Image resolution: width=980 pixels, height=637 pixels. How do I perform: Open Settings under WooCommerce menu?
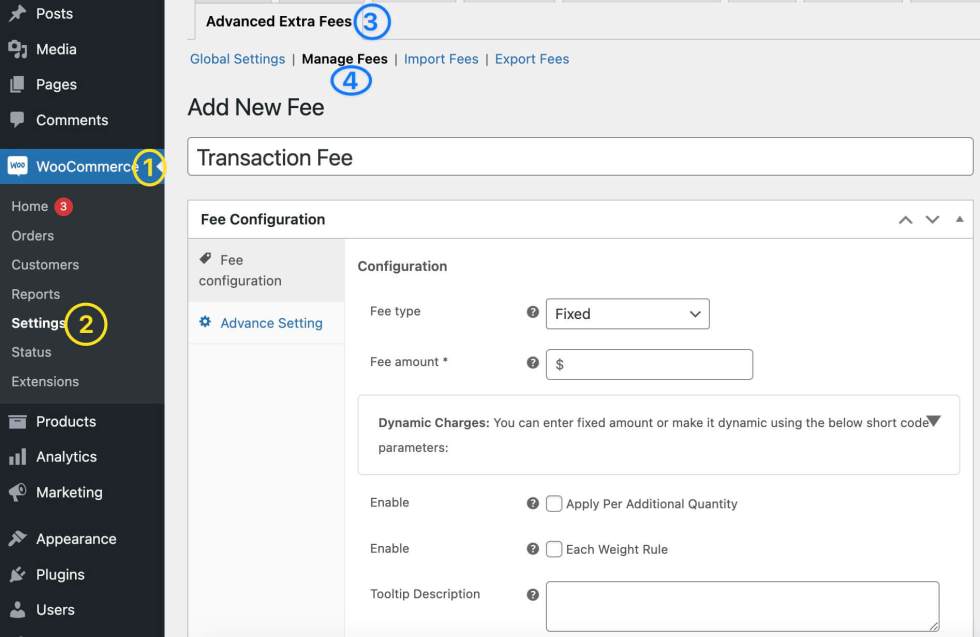point(38,323)
